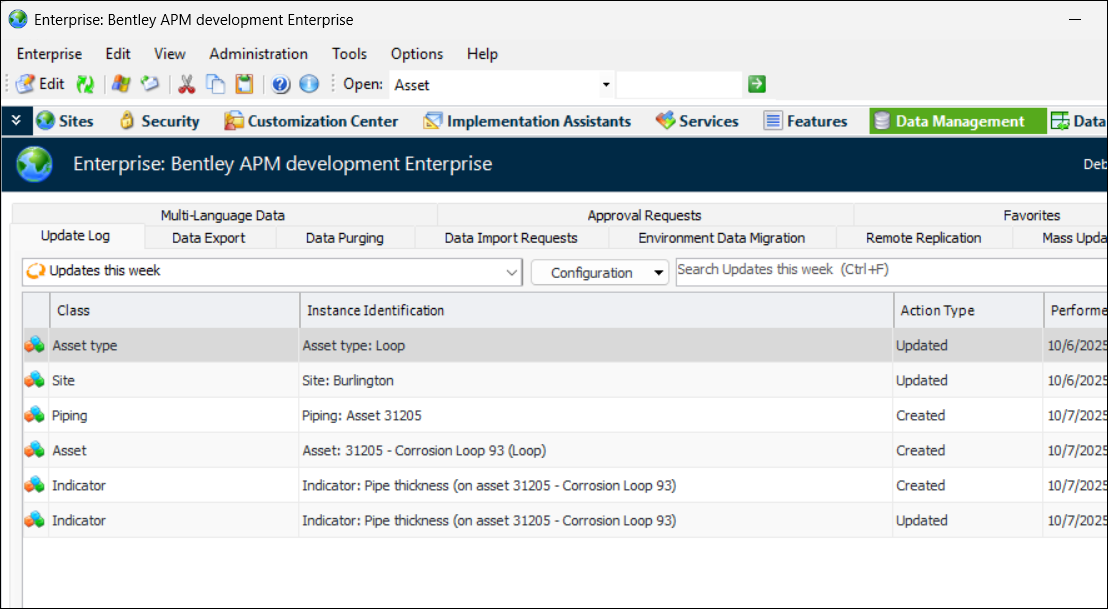
Task: Open the Data Import Requests tab
Action: coord(510,238)
